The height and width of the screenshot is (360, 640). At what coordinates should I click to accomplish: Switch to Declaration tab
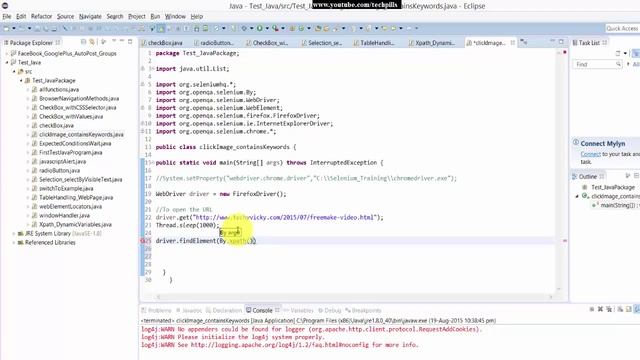point(224,310)
